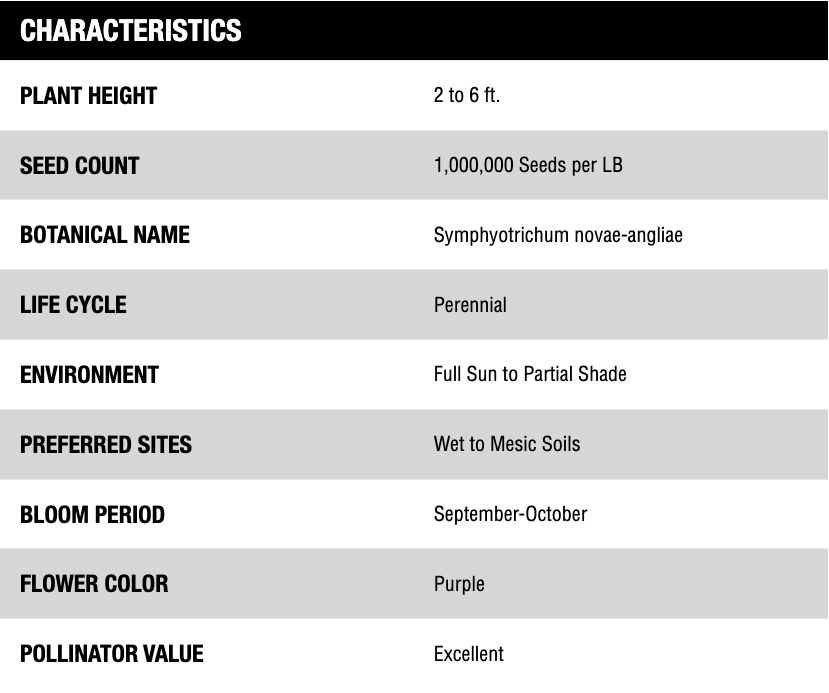The image size is (829, 693).
Task: Click the 'Purple' flower color value
Action: (x=459, y=584)
